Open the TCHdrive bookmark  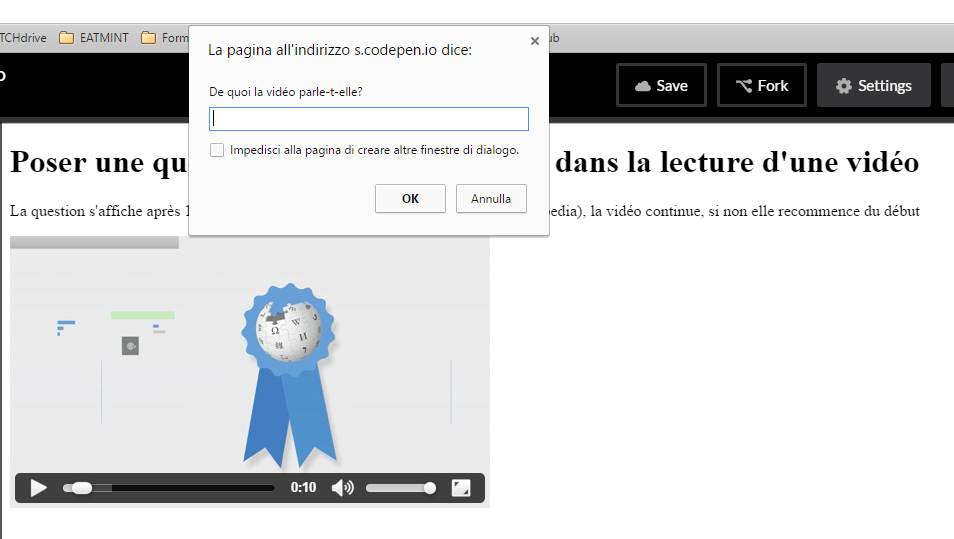pos(23,38)
